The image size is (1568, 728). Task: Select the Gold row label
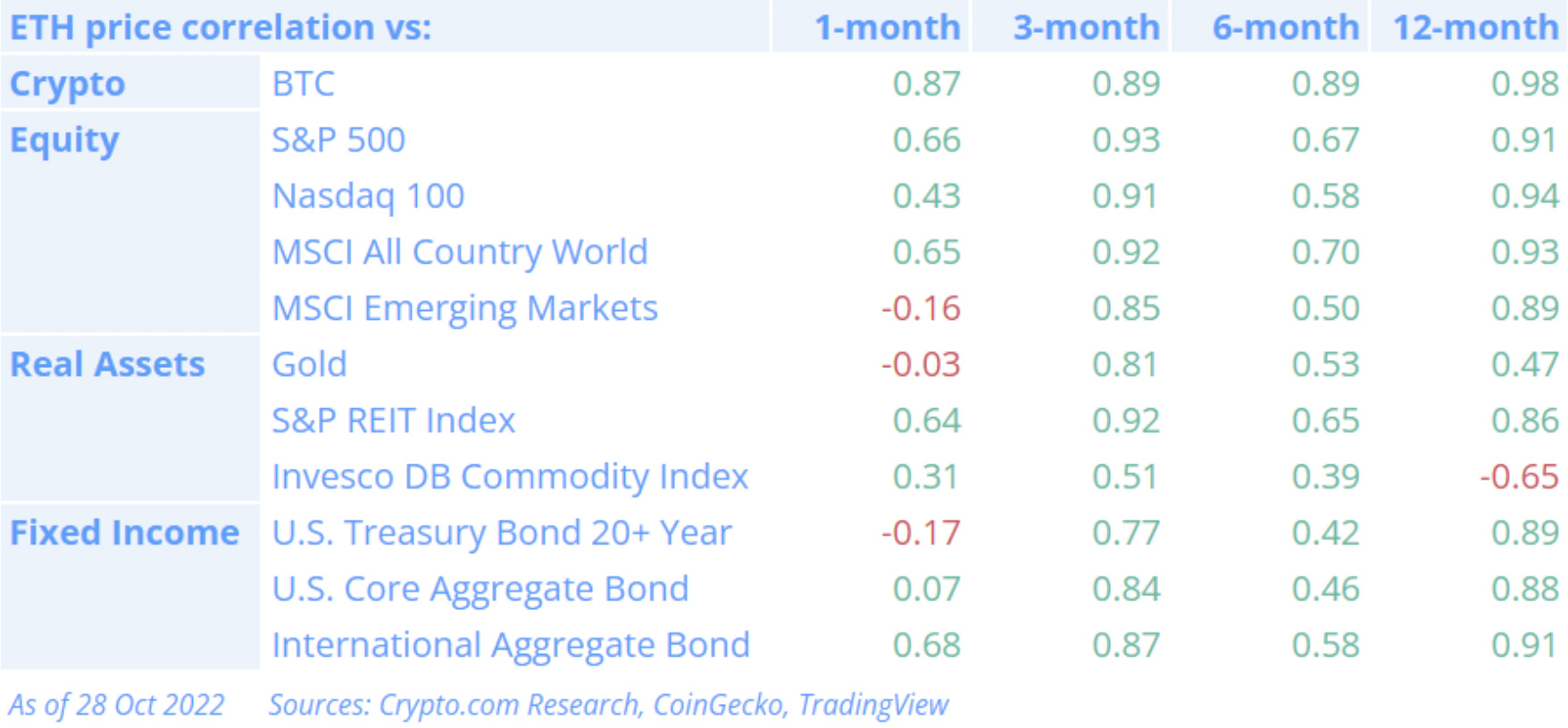[x=309, y=364]
